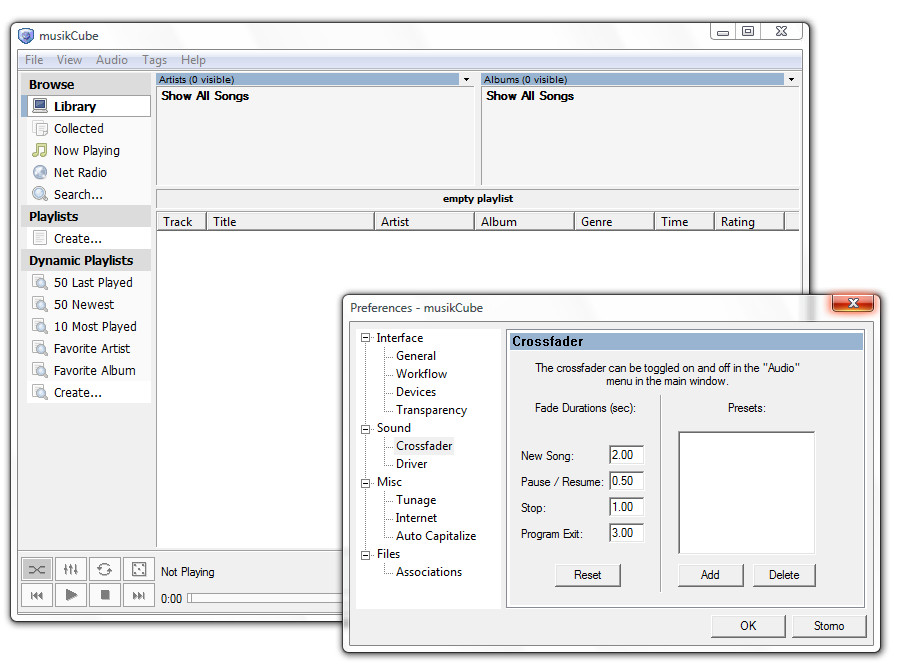Click the Now Playing music note icon
Viewport: 897px width, 669px height.
(x=40, y=150)
